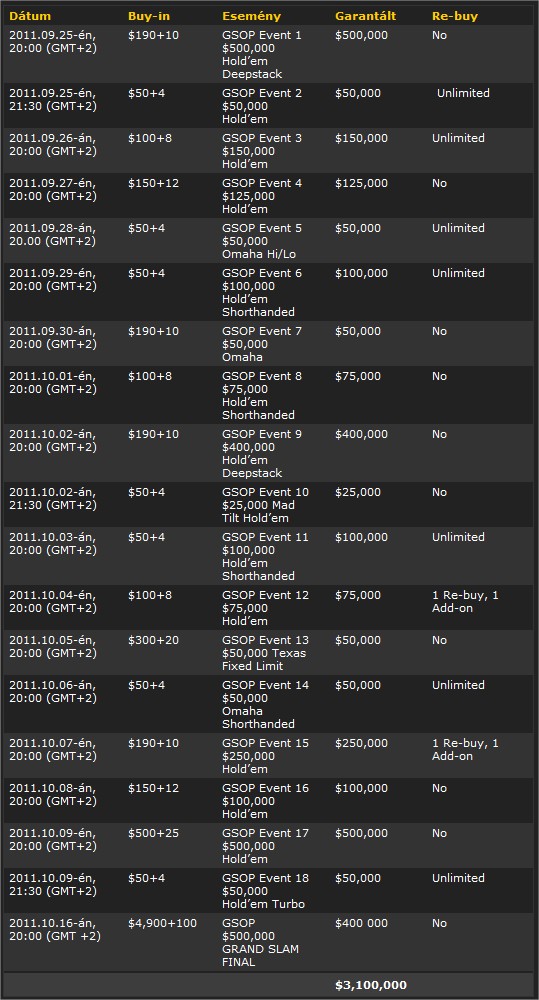
Task: Click the Esemény column header
Action: [251, 16]
